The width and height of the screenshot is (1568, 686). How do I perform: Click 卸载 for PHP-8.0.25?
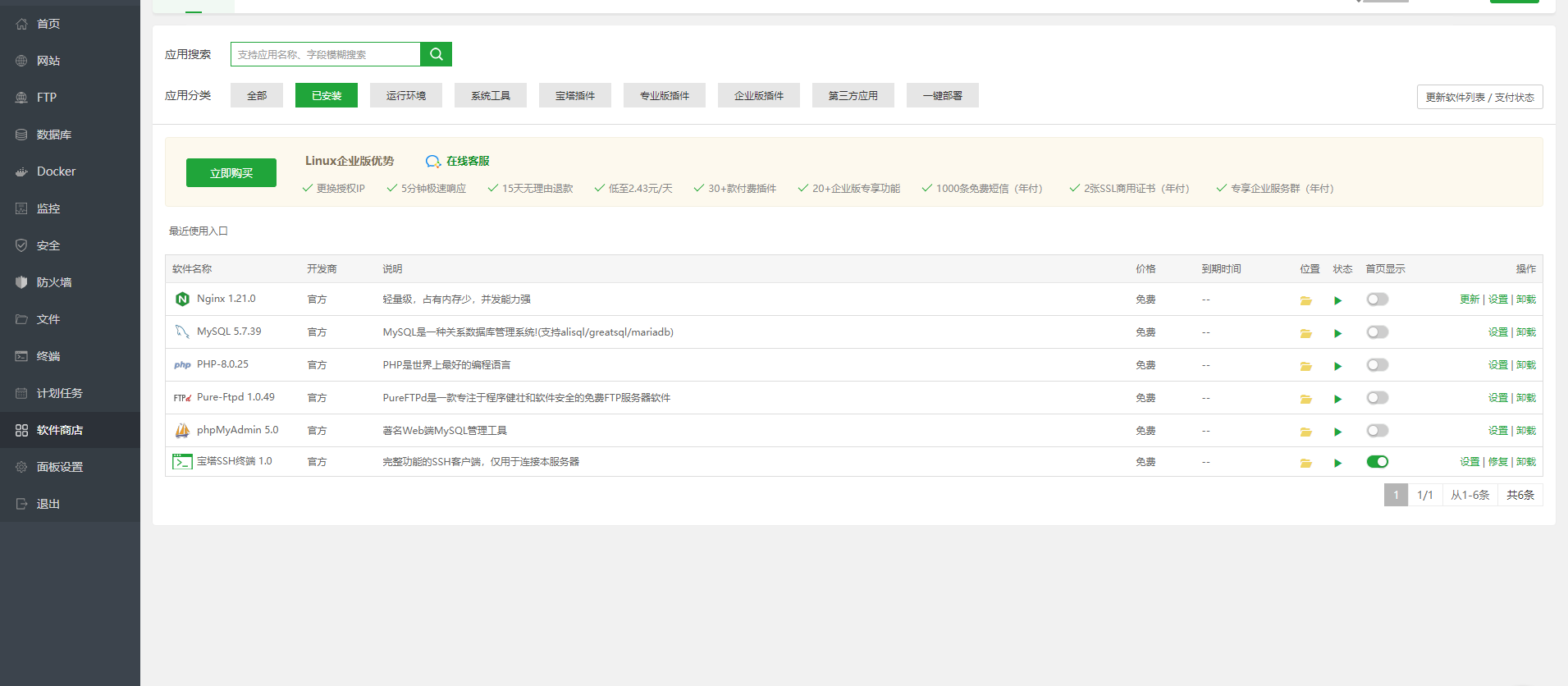click(1526, 365)
